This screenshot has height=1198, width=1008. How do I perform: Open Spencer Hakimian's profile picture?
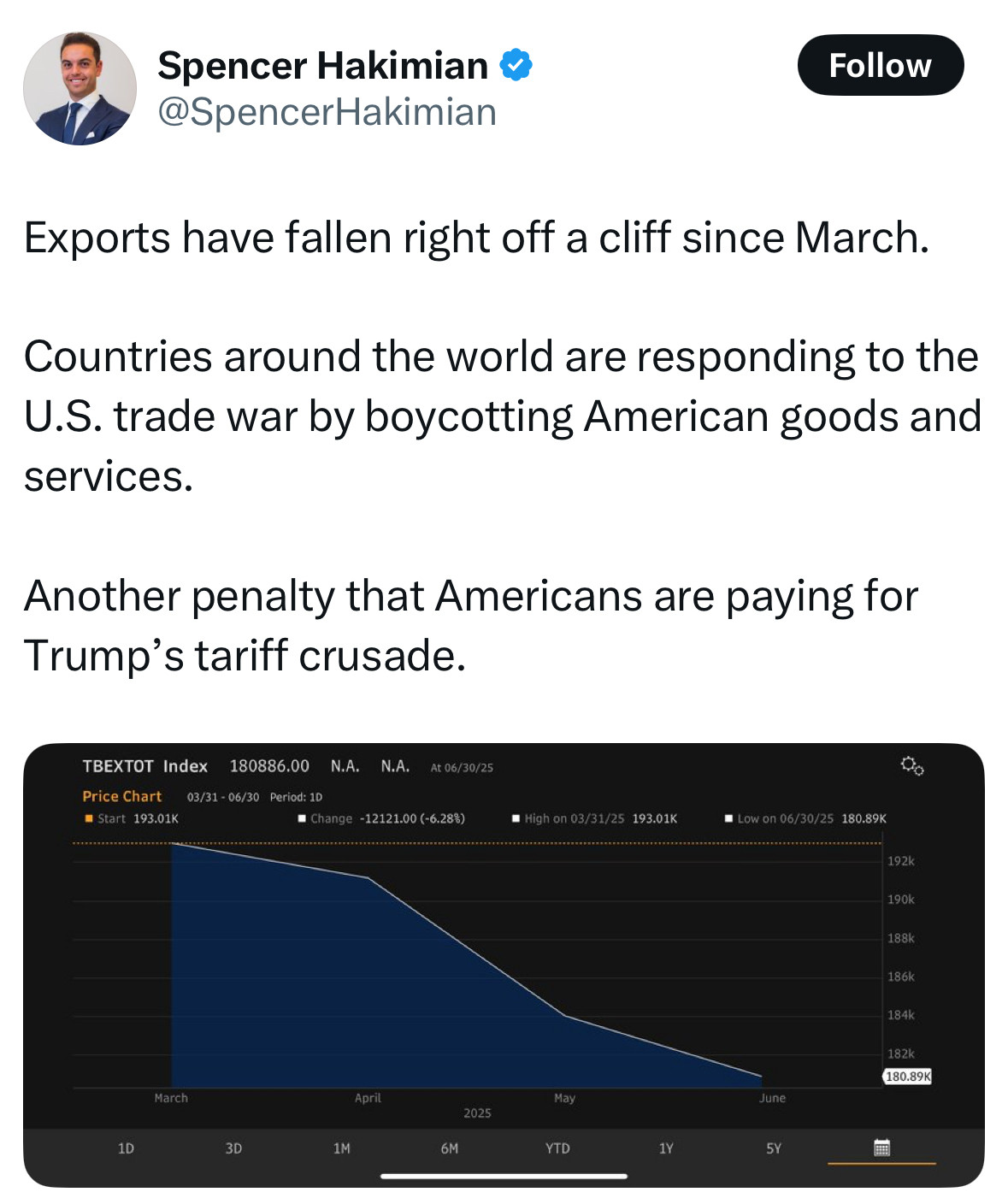(x=80, y=89)
